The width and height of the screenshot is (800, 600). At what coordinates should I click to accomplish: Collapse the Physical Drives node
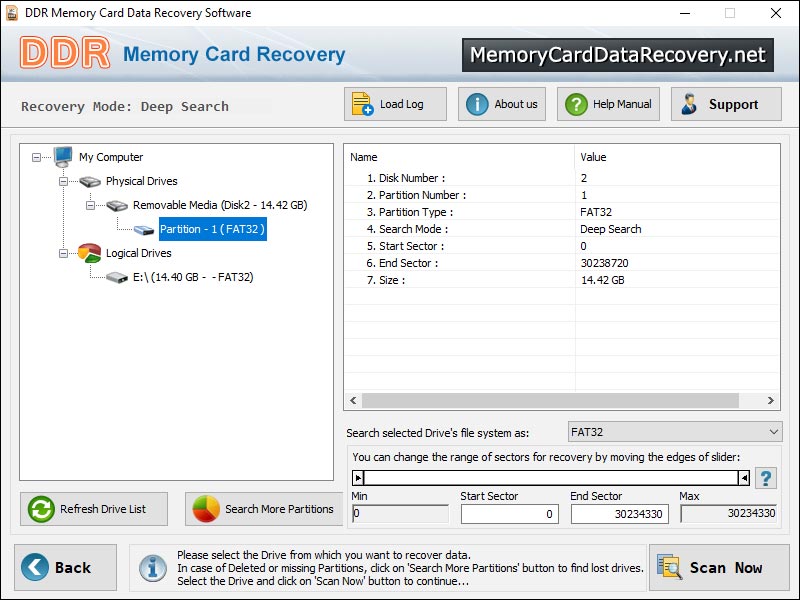pyautogui.click(x=64, y=181)
